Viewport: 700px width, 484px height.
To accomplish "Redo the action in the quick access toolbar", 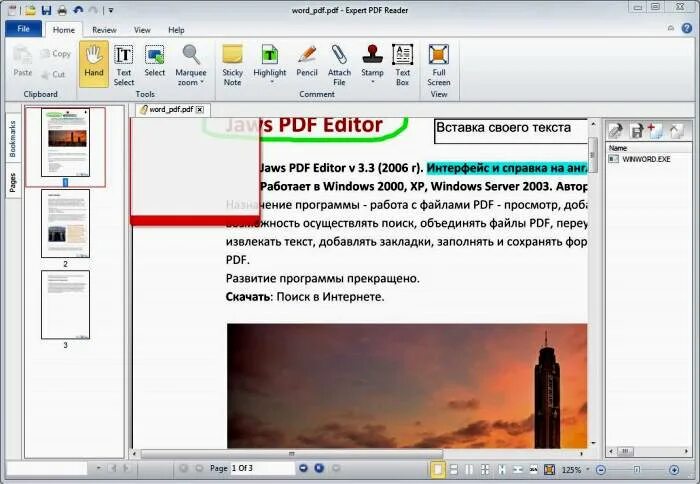I will [93, 9].
